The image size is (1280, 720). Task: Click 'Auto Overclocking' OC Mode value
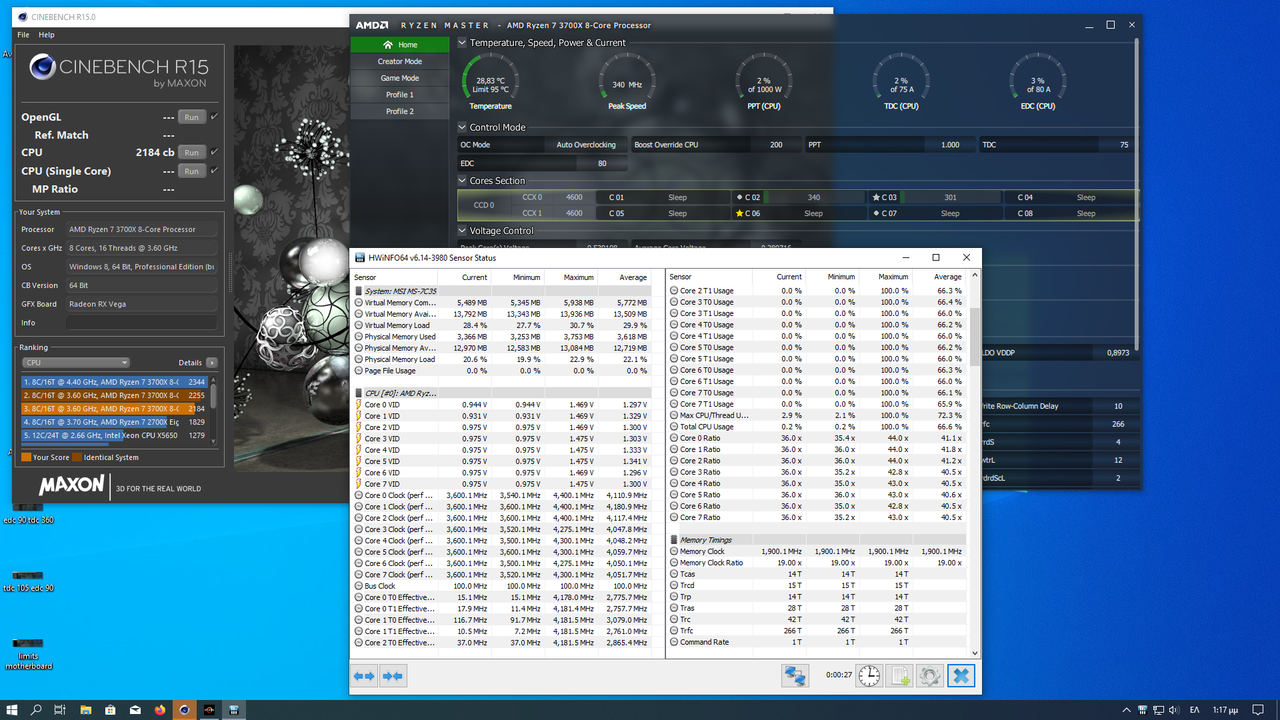[586, 145]
